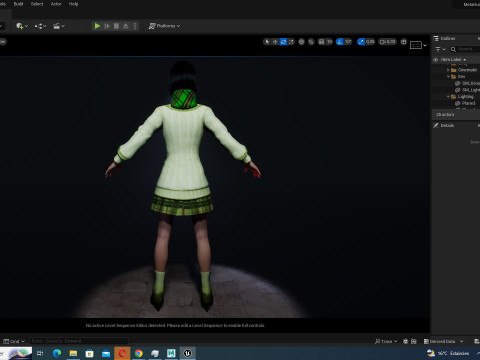Collapse the Lighting folder
480x360 pixels.
point(448,97)
